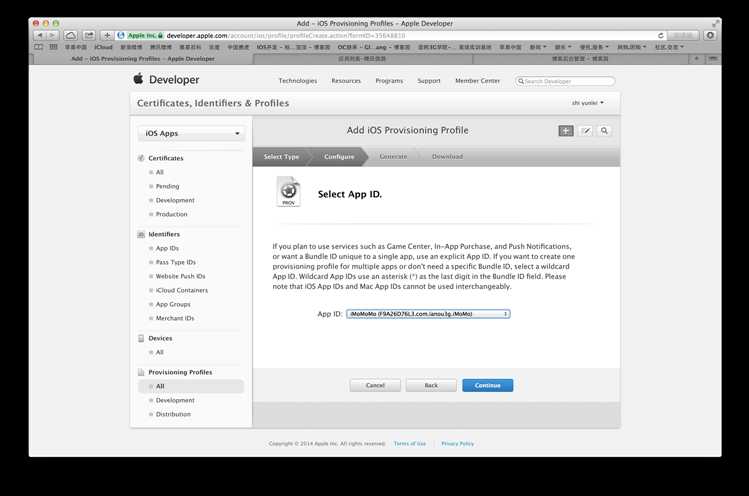Image resolution: width=749 pixels, height=496 pixels.
Task: Open the iOS Apps platform dropdown
Action: tap(192, 133)
